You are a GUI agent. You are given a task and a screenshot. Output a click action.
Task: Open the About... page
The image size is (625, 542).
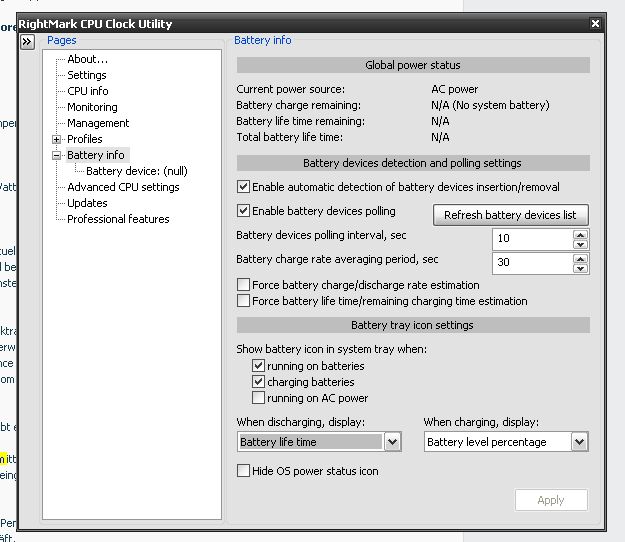pyautogui.click(x=87, y=59)
